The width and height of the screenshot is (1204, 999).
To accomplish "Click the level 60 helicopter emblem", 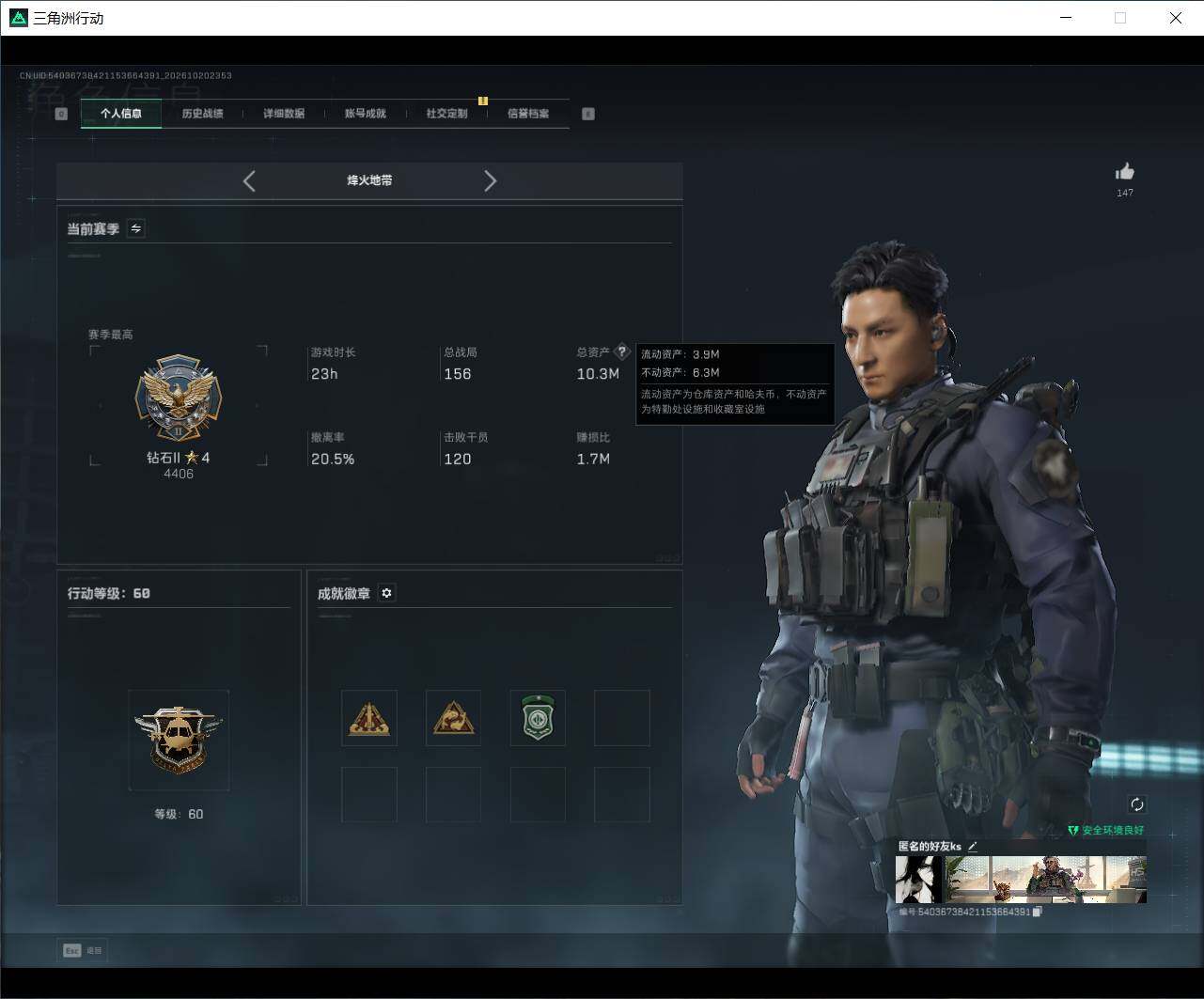I will [179, 740].
